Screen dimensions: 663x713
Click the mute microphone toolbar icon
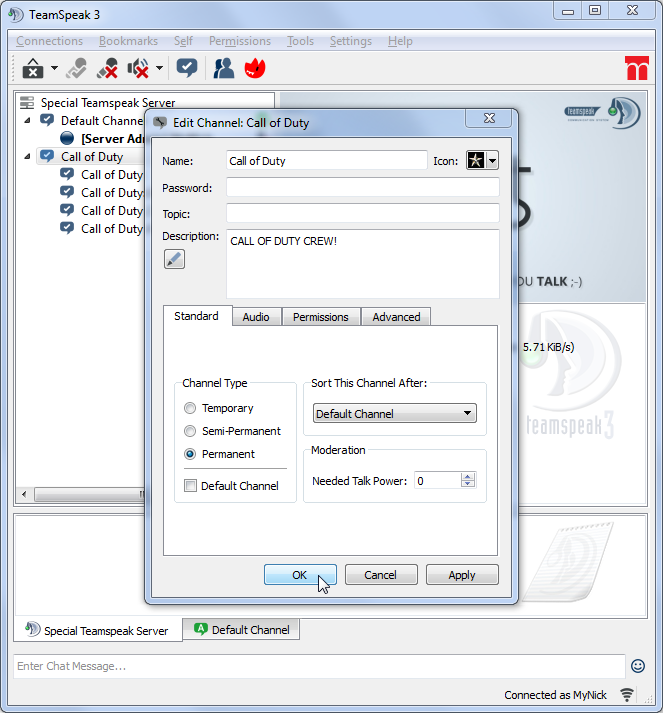[107, 69]
